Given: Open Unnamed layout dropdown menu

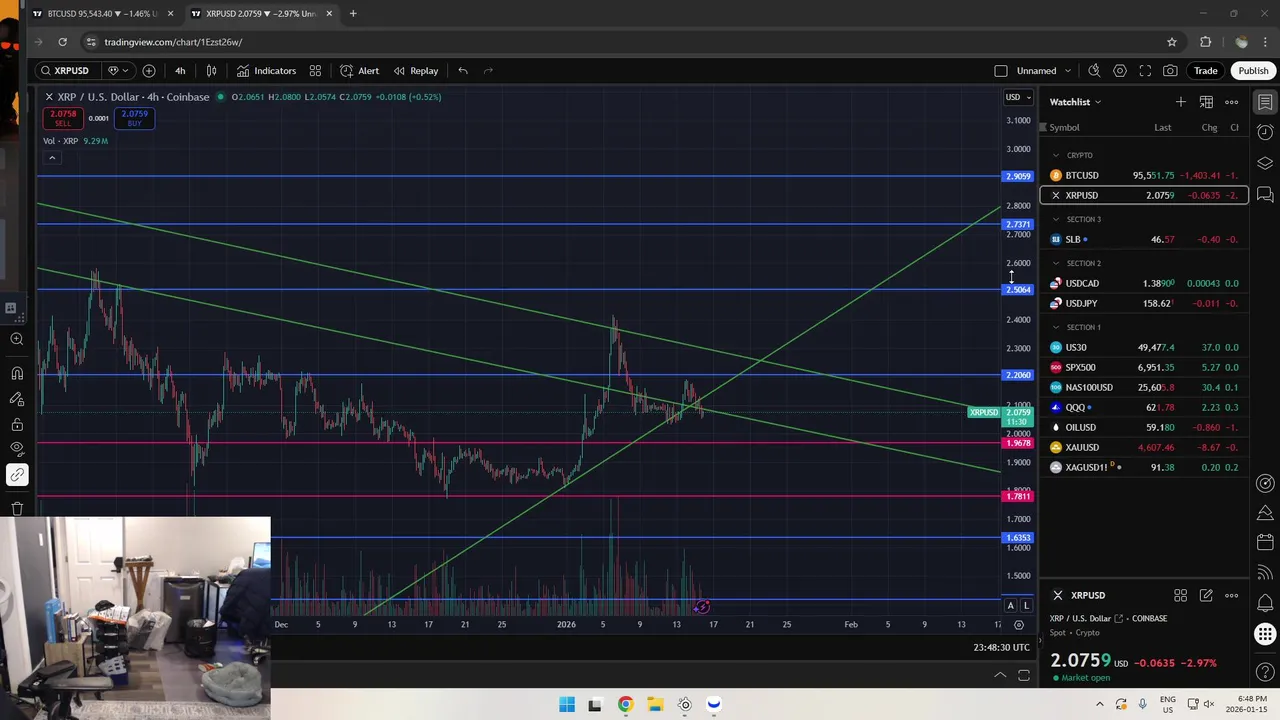Looking at the screenshot, I should 1044,71.
